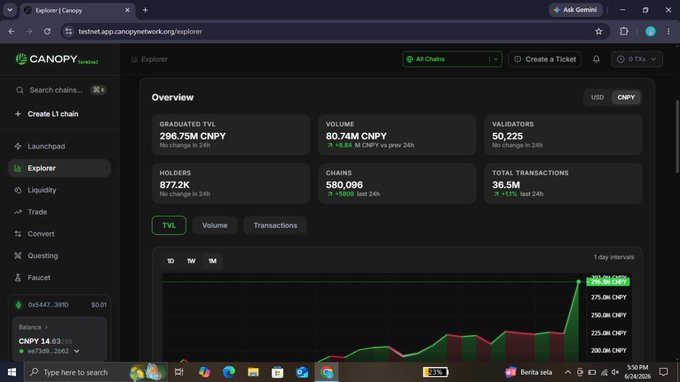
Task: Open the tab search dropdown arrow
Action: coord(10,10)
